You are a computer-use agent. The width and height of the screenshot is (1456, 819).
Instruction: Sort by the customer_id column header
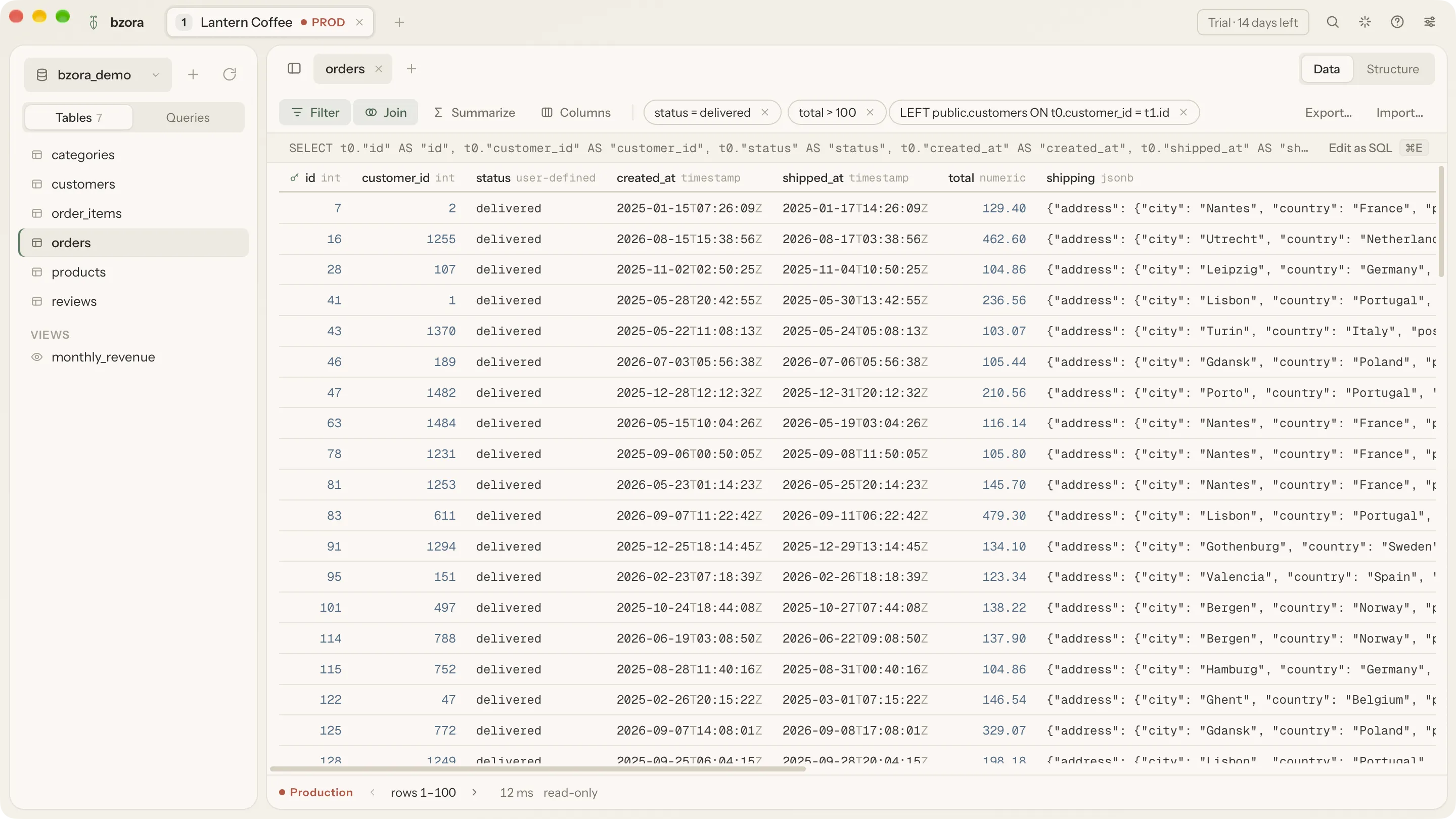click(x=408, y=177)
